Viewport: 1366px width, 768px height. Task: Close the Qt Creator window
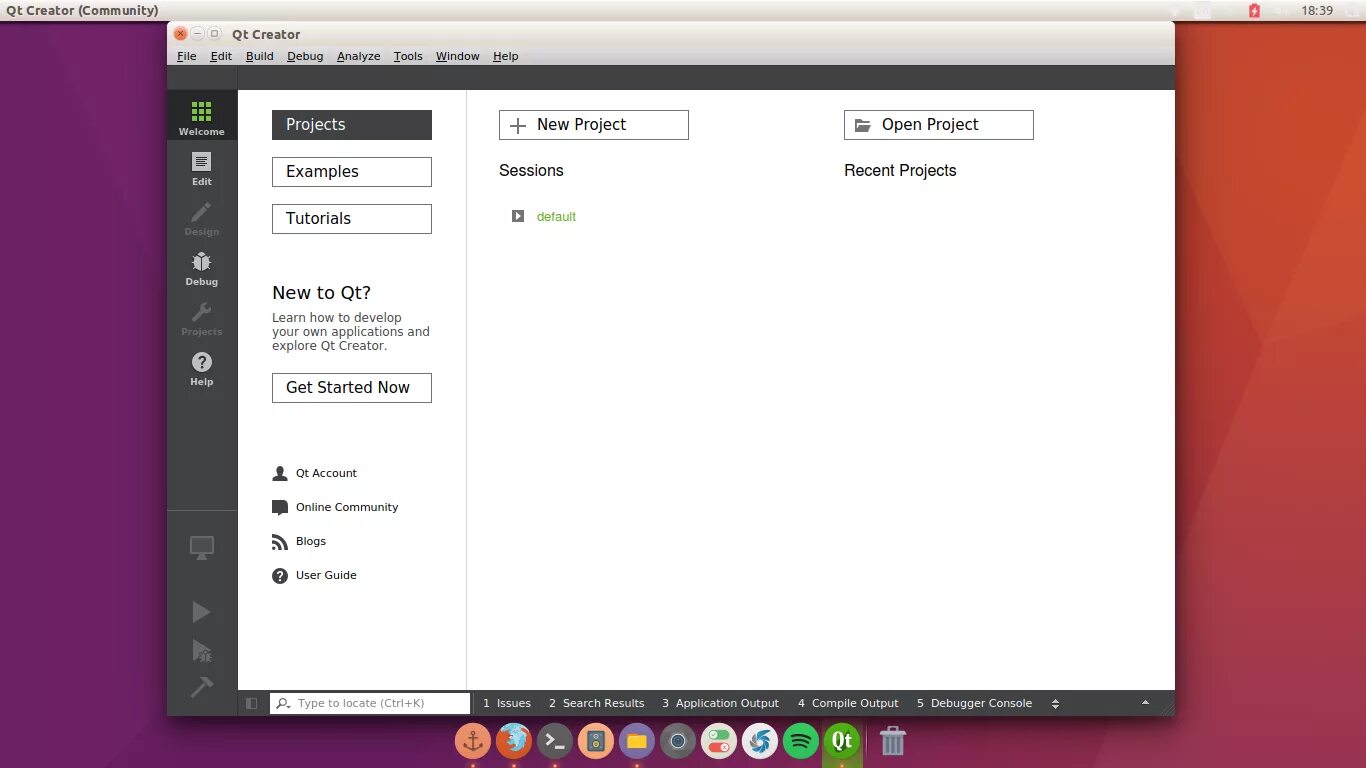pos(181,34)
